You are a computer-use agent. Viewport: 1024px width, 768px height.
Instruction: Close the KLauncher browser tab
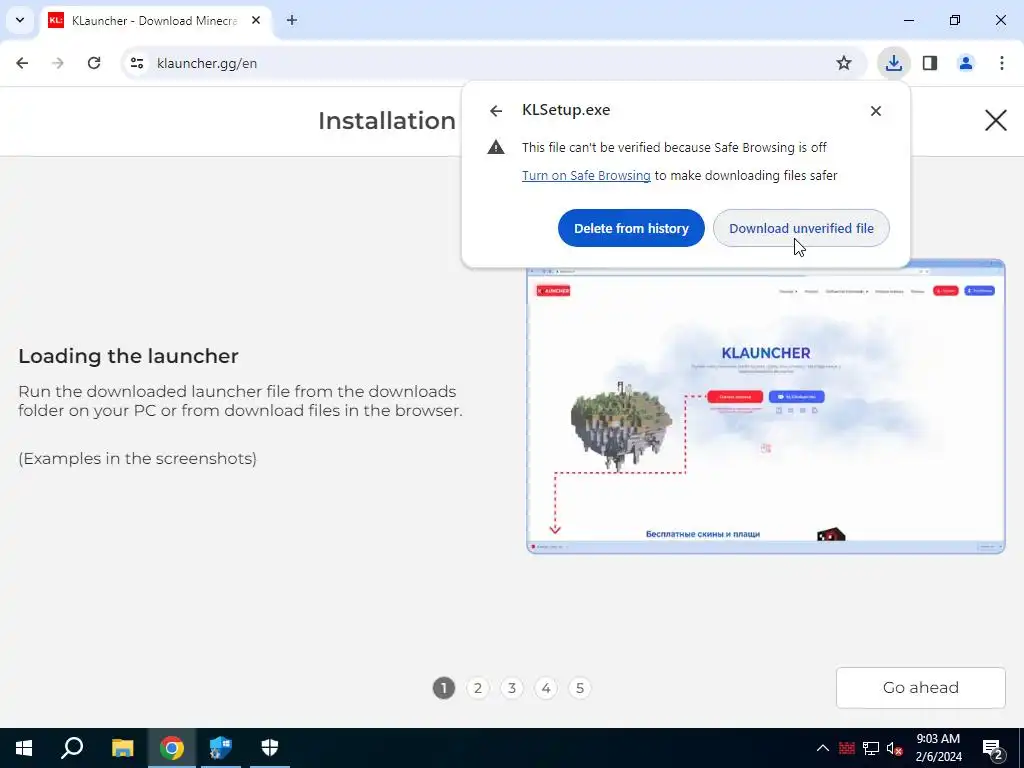256,20
